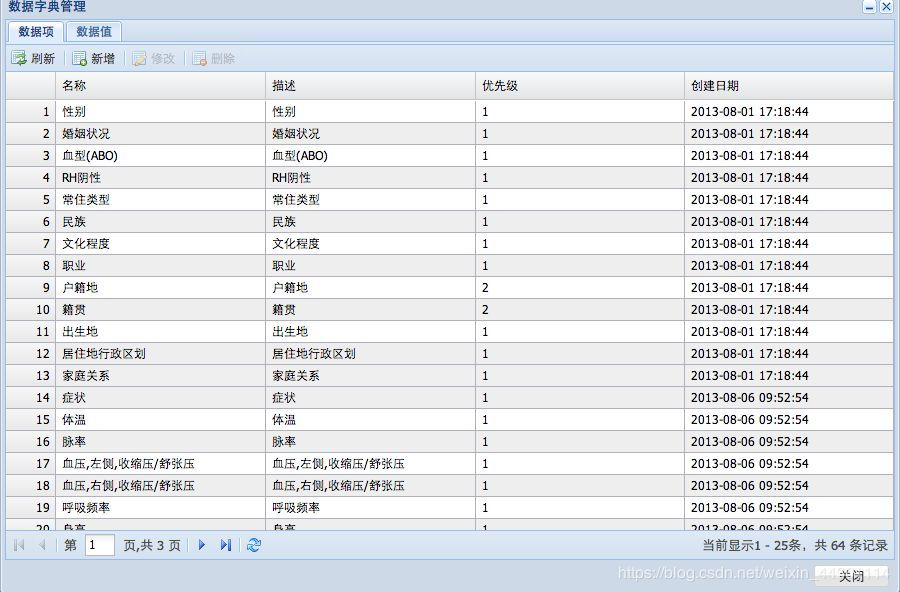This screenshot has height=592, width=900.
Task: Select the 籍贯 name cell
Action: (x=160, y=309)
